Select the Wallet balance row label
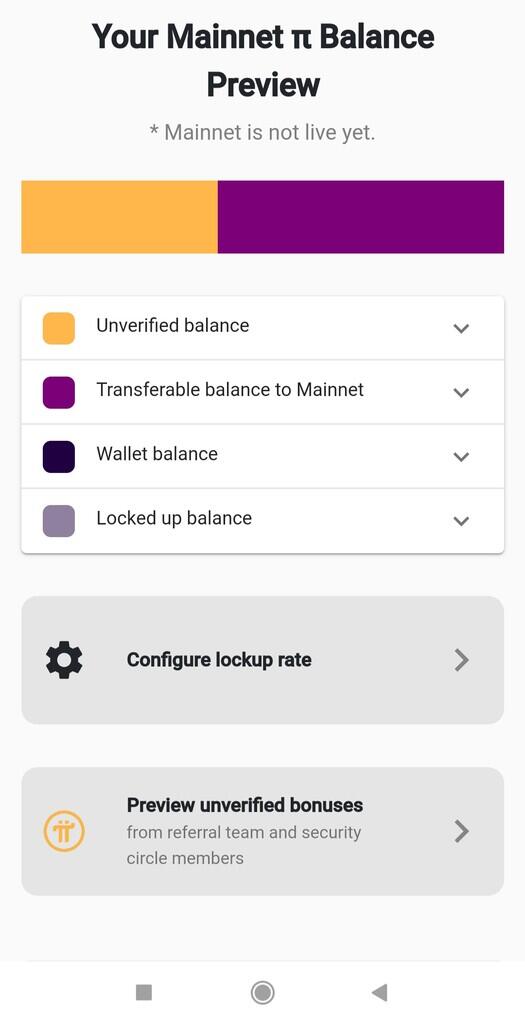Image resolution: width=525 pixels, height=1024 pixels. pos(157,454)
